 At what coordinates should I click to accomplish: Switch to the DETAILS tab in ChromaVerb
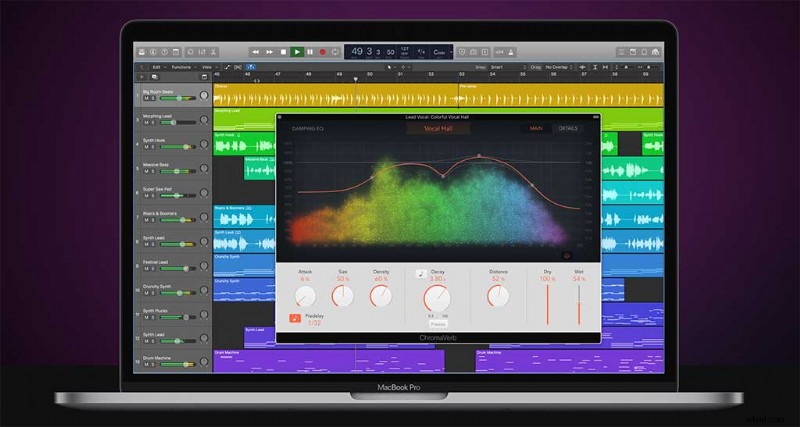[x=568, y=128]
